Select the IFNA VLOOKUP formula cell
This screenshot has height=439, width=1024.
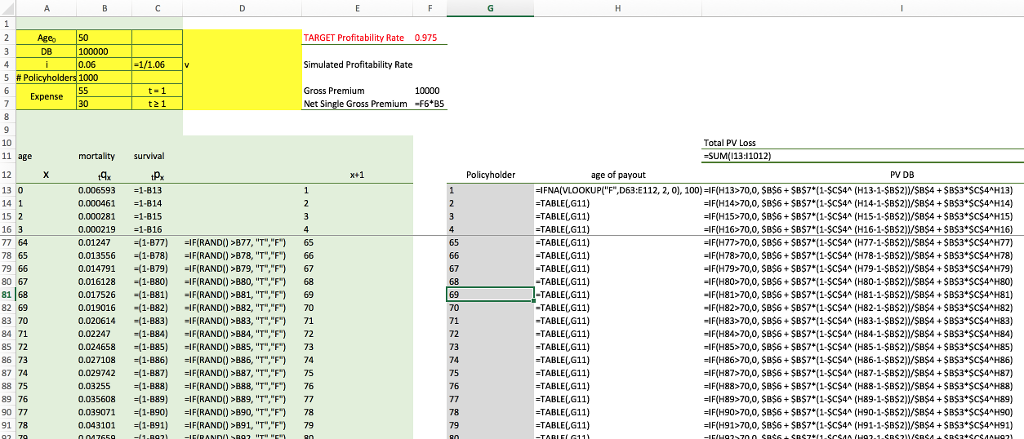point(618,191)
